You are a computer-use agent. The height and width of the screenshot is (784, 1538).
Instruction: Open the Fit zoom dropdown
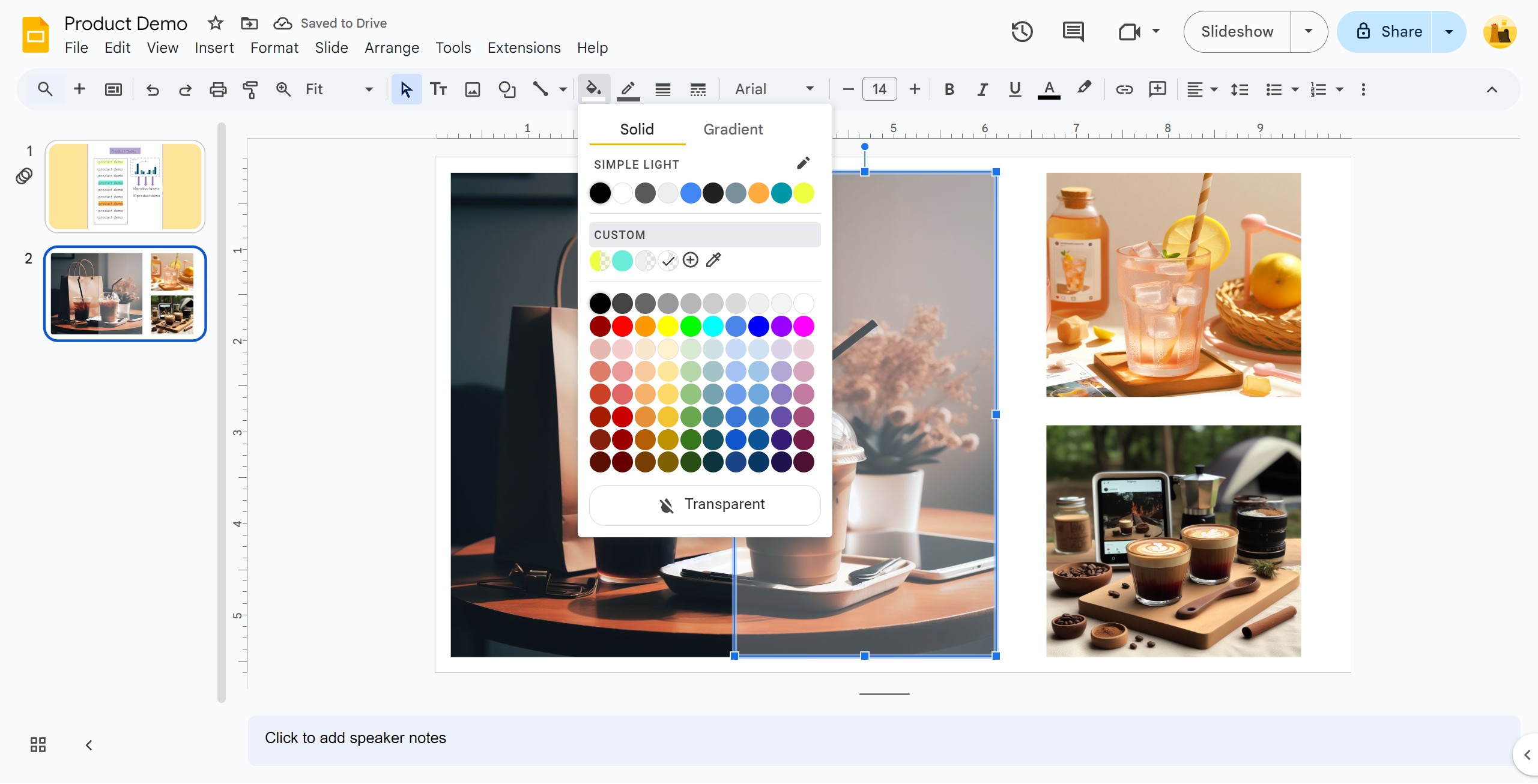pos(339,89)
